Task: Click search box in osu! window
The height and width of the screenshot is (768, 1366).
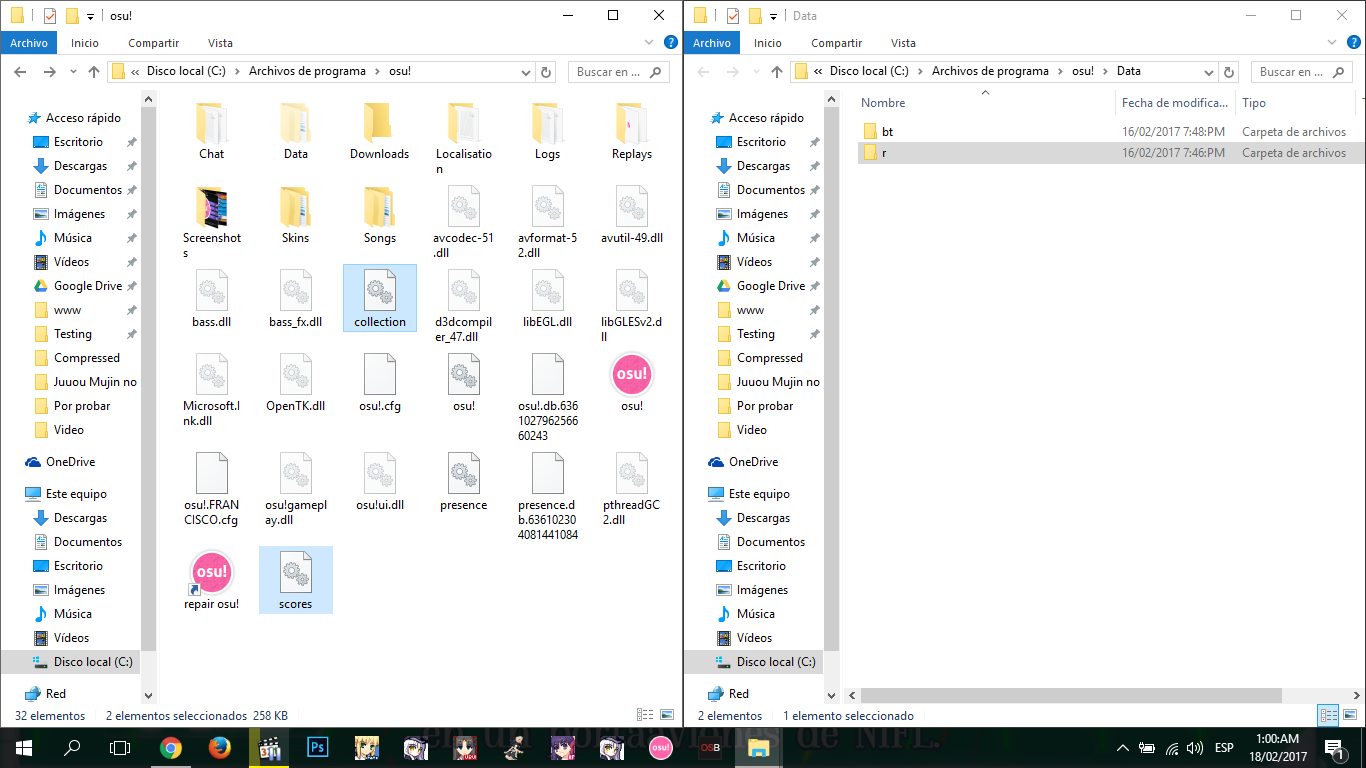Action: click(619, 72)
